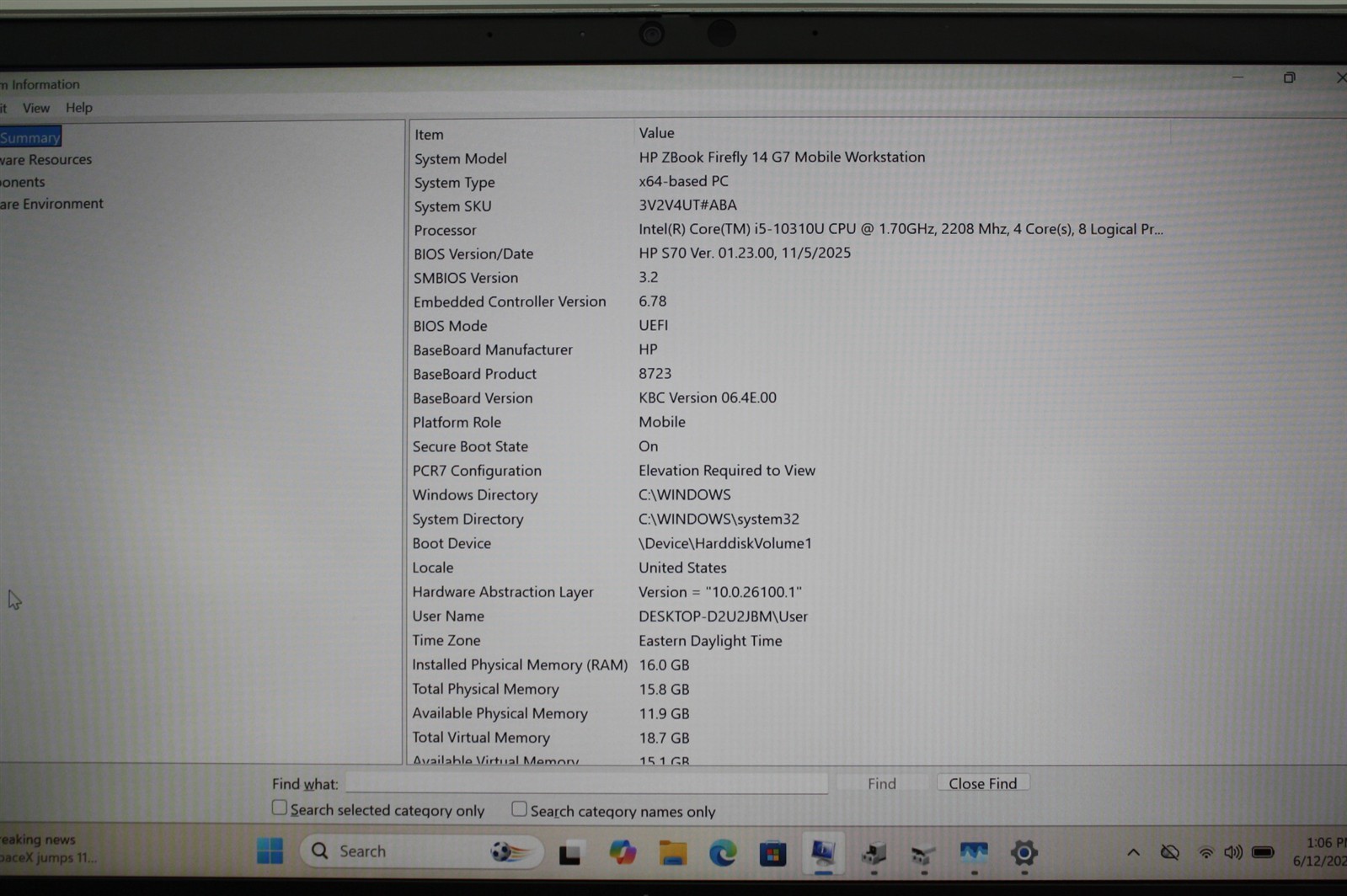
Task: Check the battery status tray icon
Action: coord(1263,852)
